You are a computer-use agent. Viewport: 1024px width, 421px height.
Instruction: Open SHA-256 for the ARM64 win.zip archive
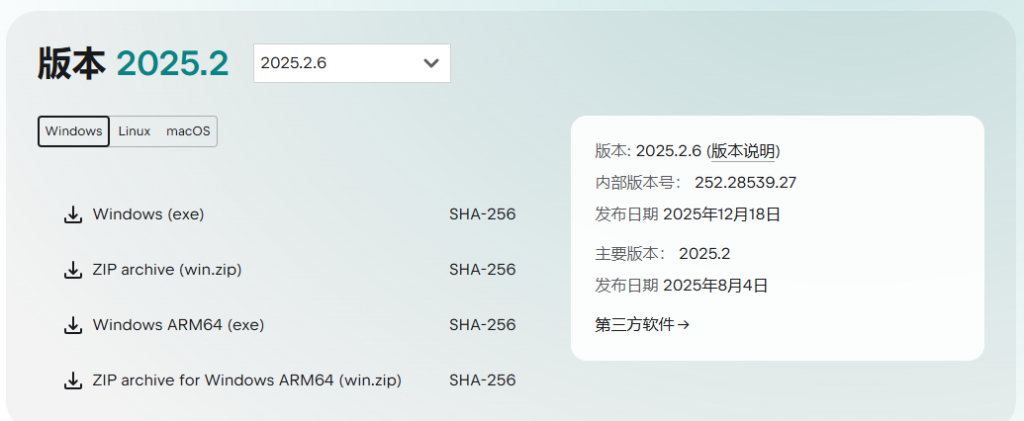coord(482,380)
